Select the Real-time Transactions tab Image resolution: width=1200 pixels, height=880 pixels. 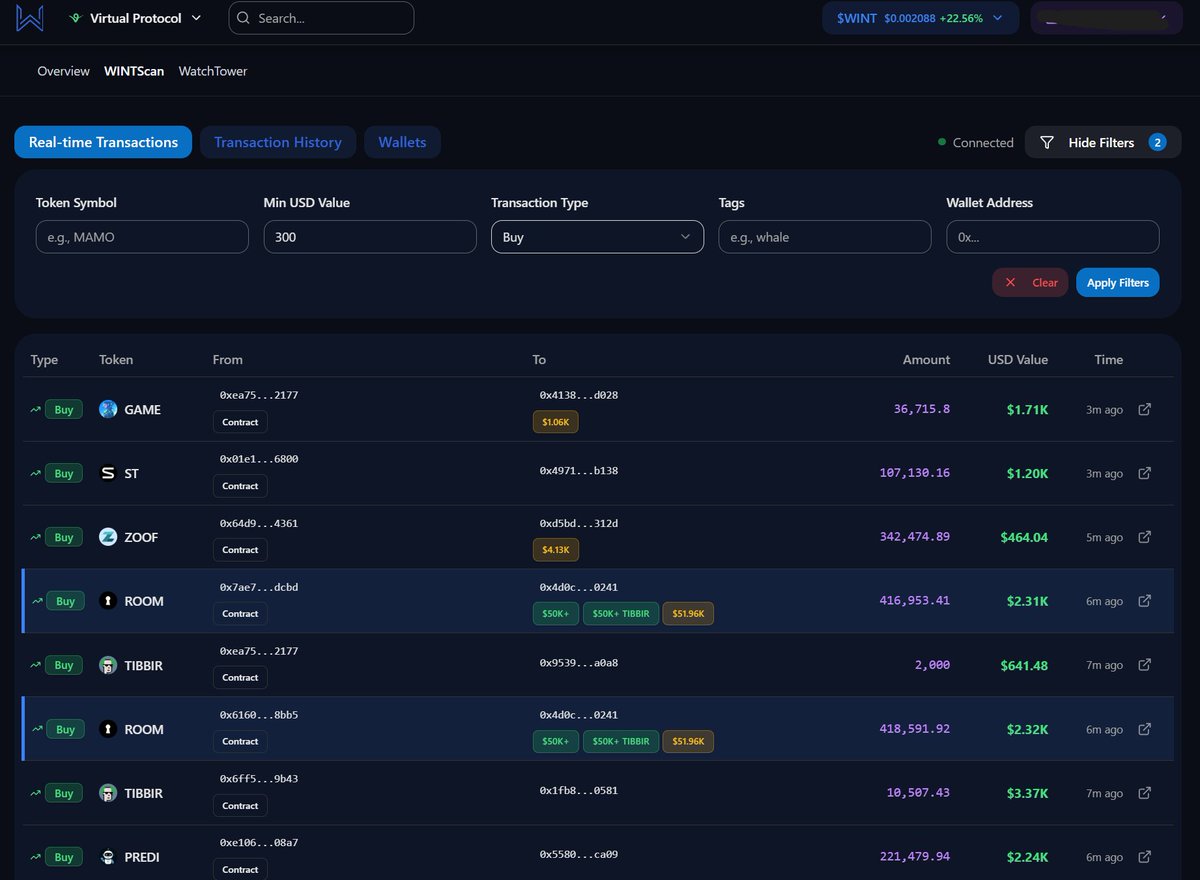pyautogui.click(x=103, y=142)
